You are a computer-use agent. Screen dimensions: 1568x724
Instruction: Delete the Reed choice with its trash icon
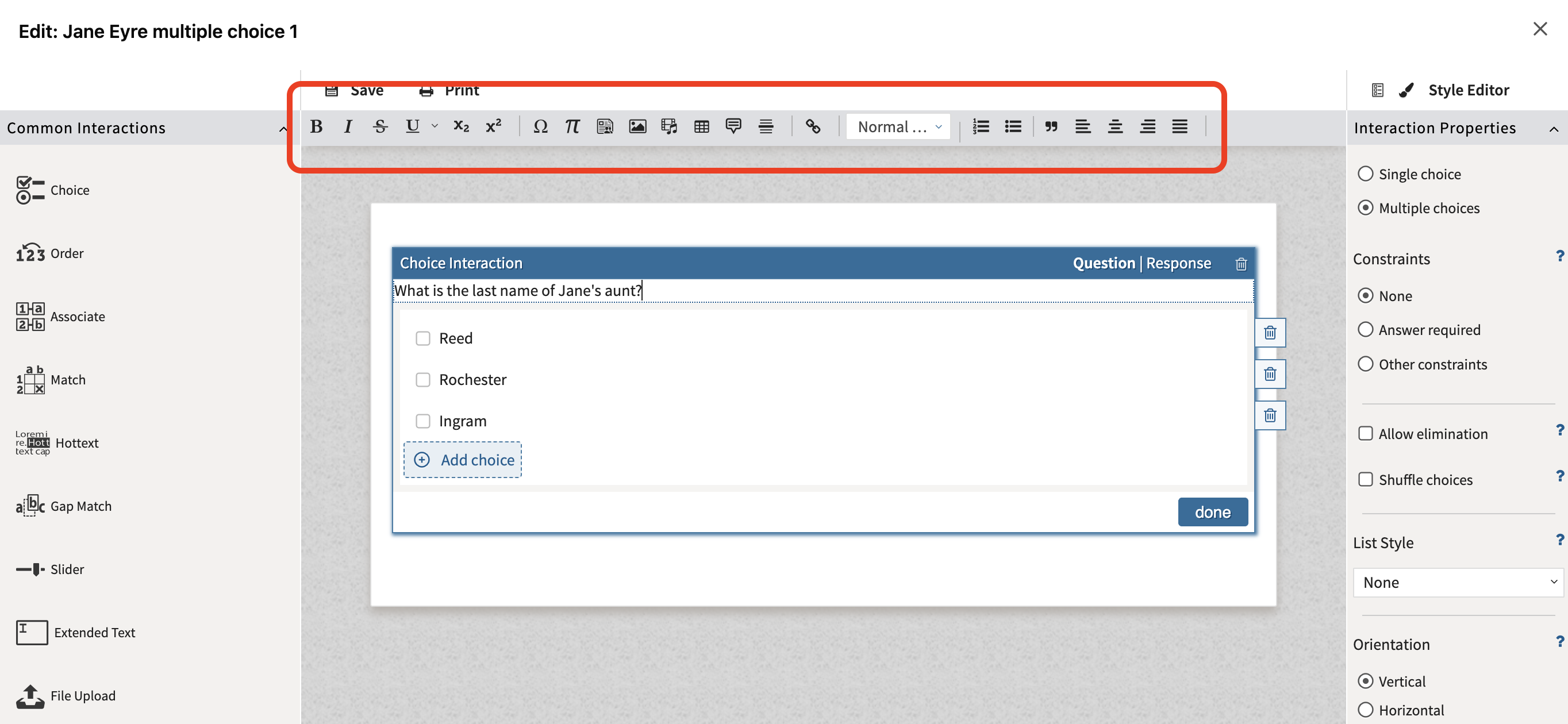[x=1270, y=333]
